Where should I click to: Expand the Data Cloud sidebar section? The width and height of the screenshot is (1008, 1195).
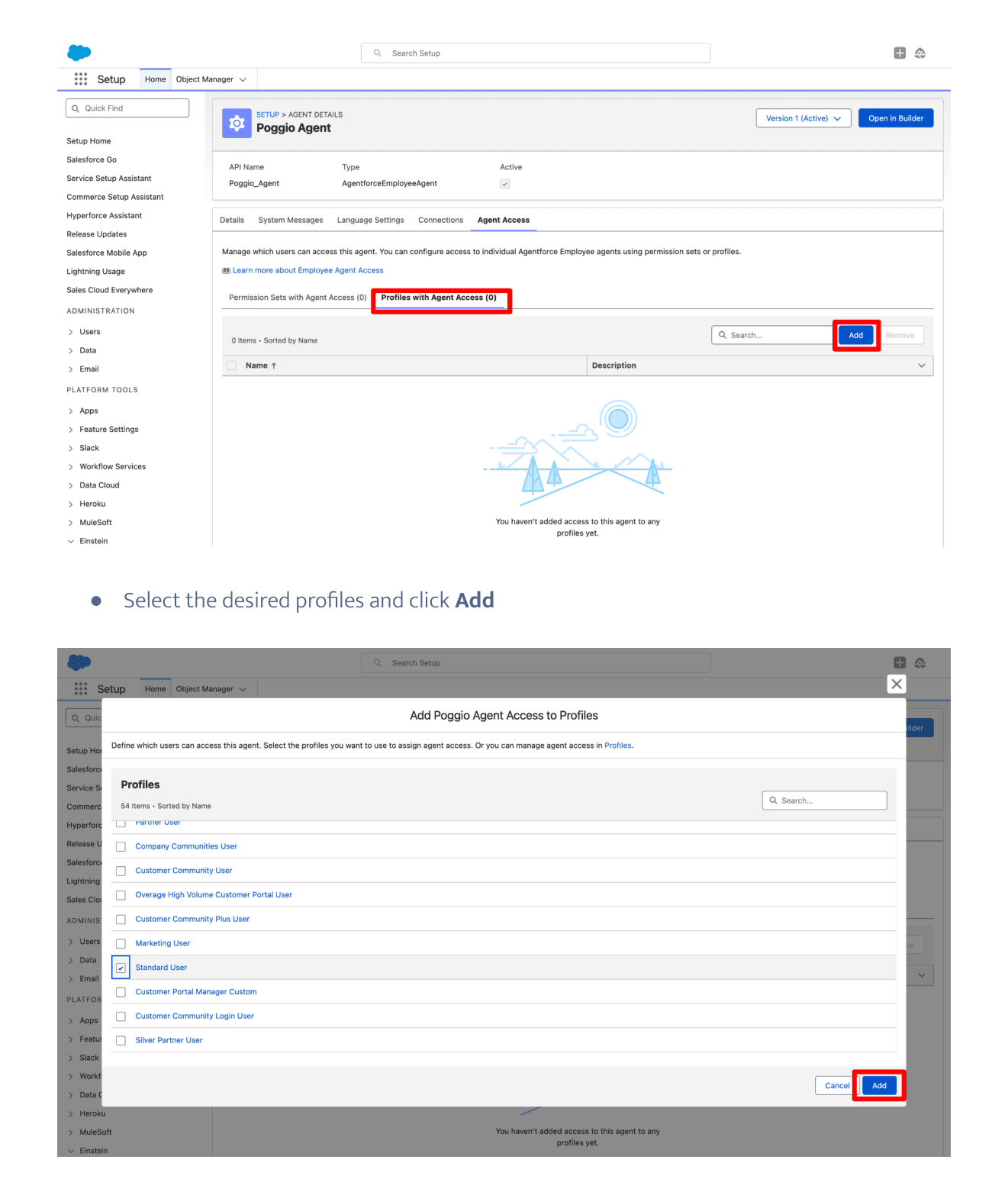(71, 485)
